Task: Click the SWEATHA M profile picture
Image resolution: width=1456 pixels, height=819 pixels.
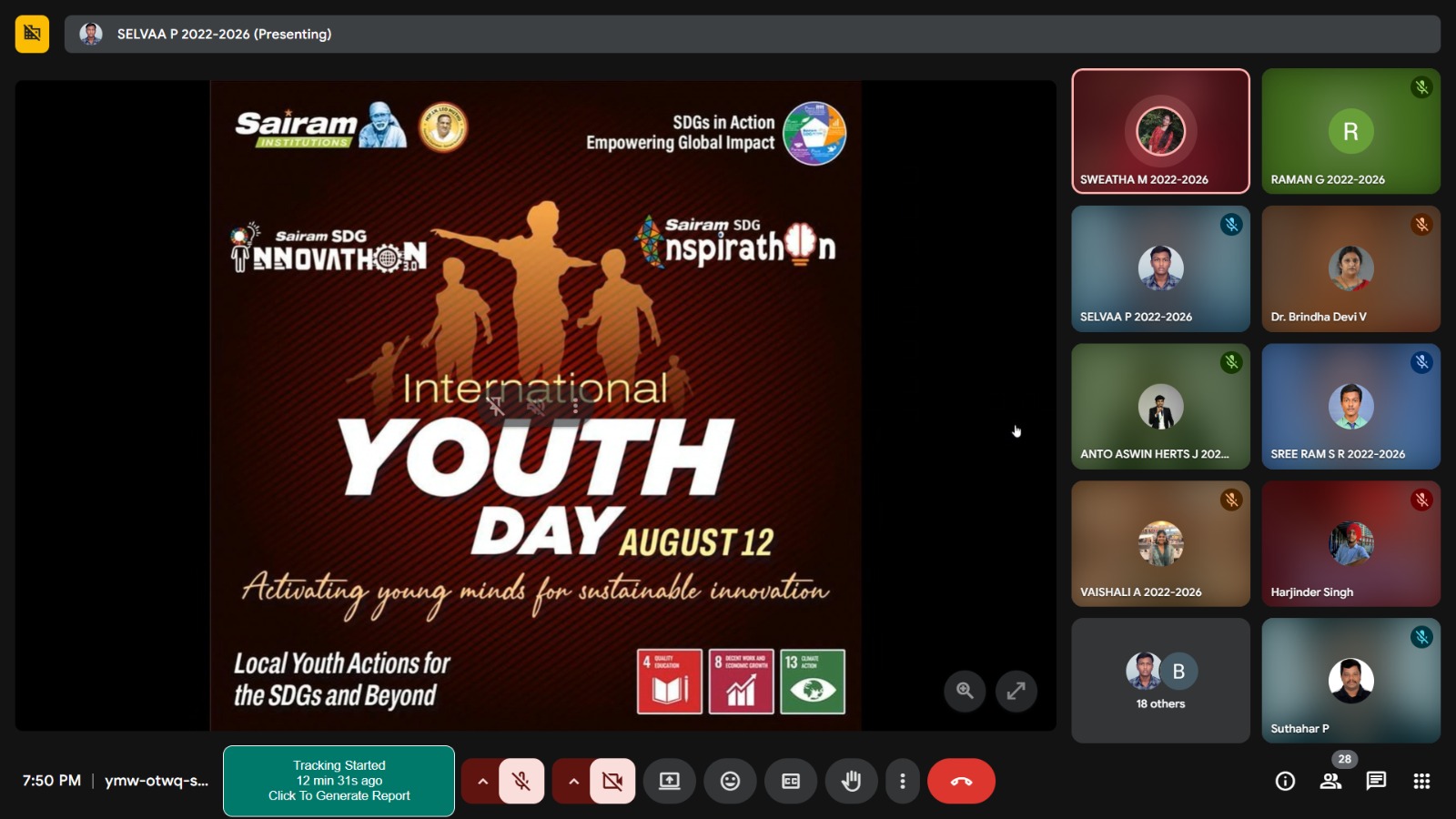Action: [1160, 131]
